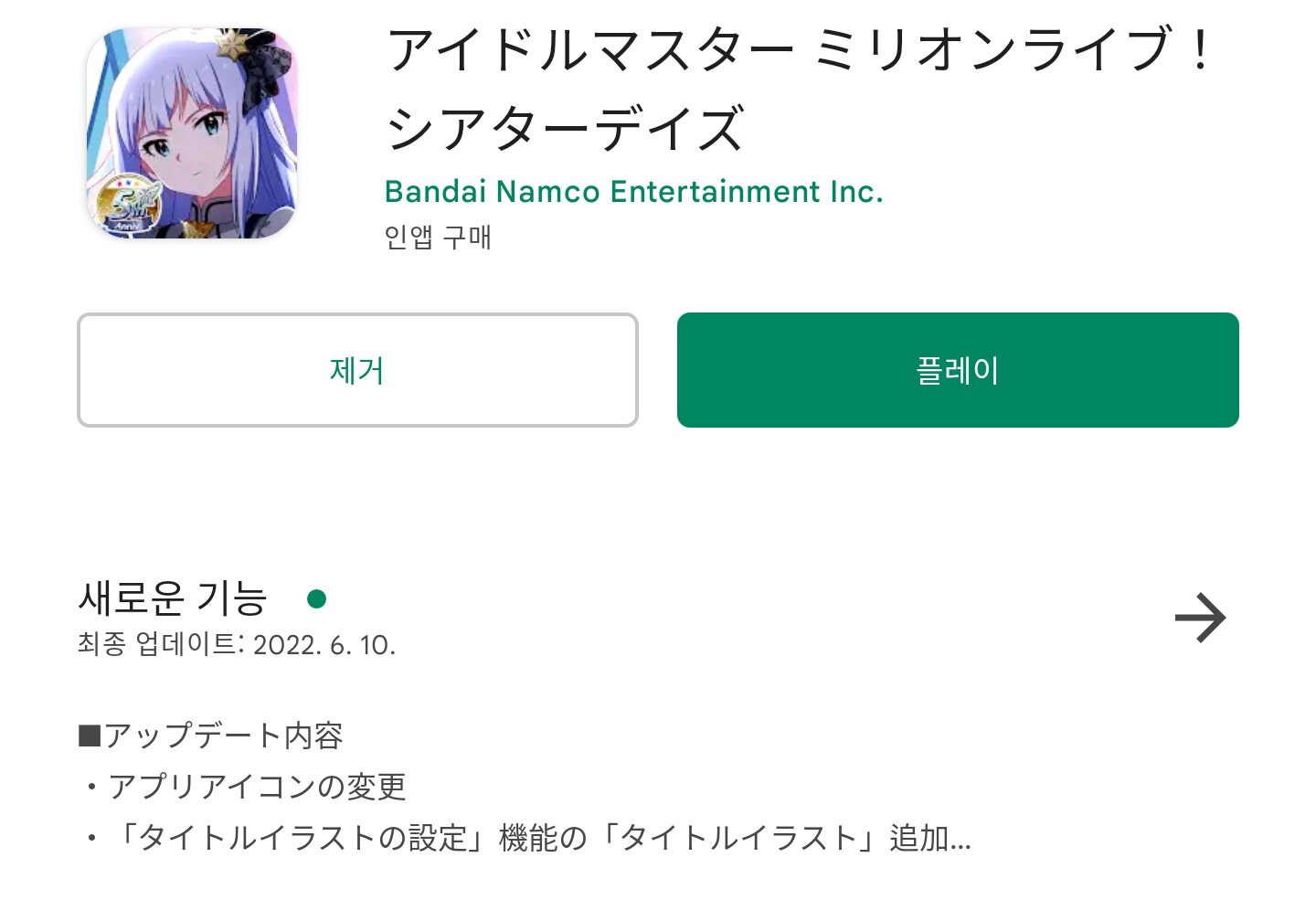Image resolution: width=1316 pixels, height=921 pixels.
Task: Uninstall the app with the 제거 button
Action: click(x=357, y=370)
